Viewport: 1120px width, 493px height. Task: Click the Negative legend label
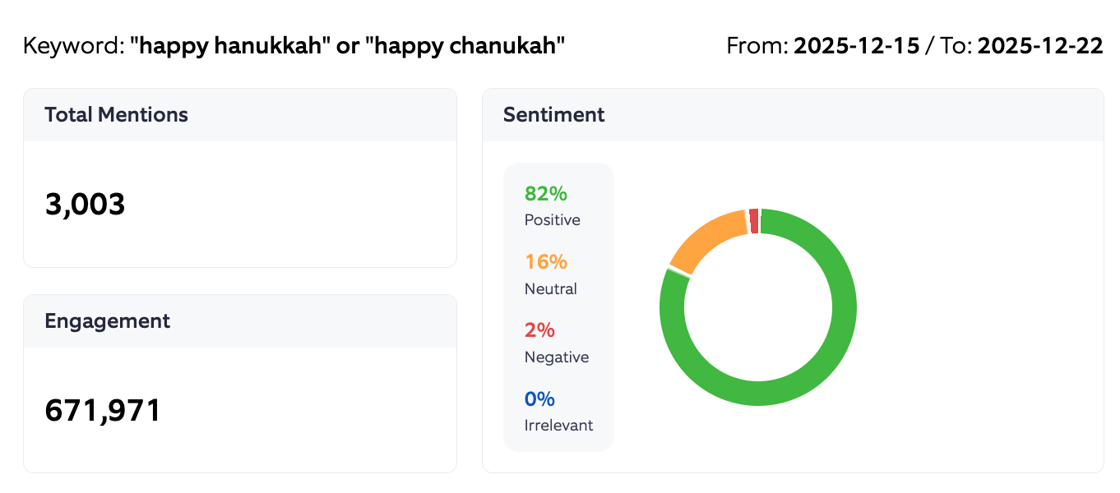(x=556, y=357)
